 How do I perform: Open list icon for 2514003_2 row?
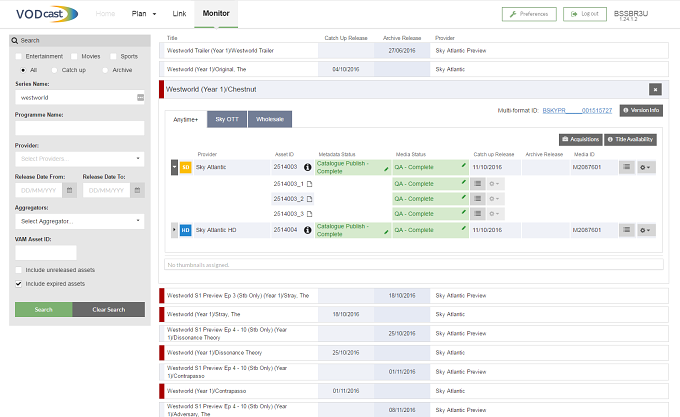[x=477, y=199]
